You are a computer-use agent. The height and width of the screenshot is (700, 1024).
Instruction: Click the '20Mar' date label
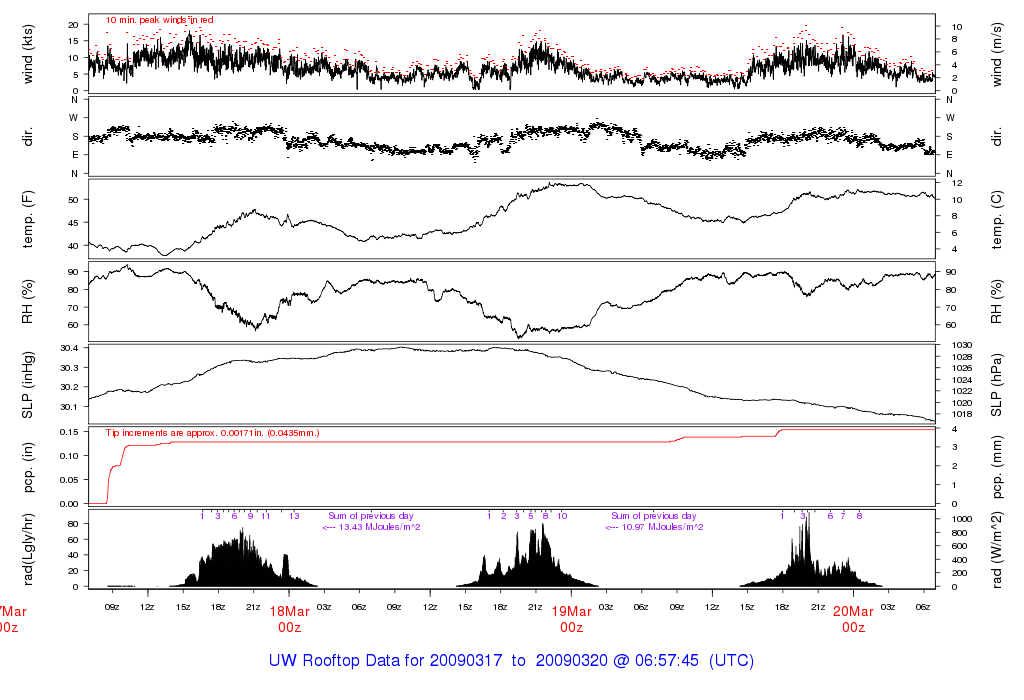click(x=854, y=612)
